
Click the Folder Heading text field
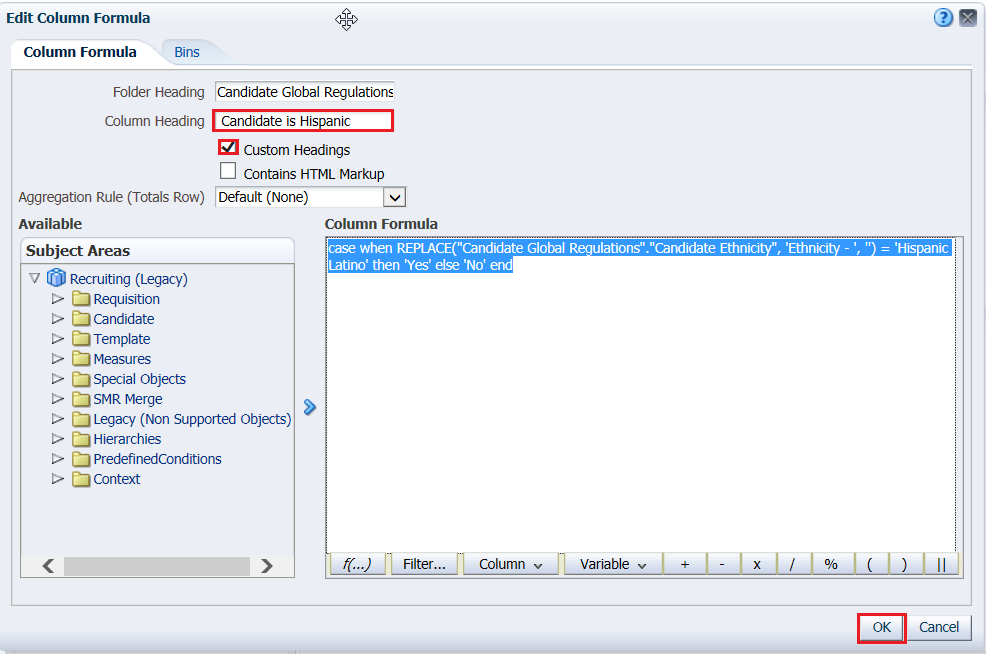tap(304, 92)
